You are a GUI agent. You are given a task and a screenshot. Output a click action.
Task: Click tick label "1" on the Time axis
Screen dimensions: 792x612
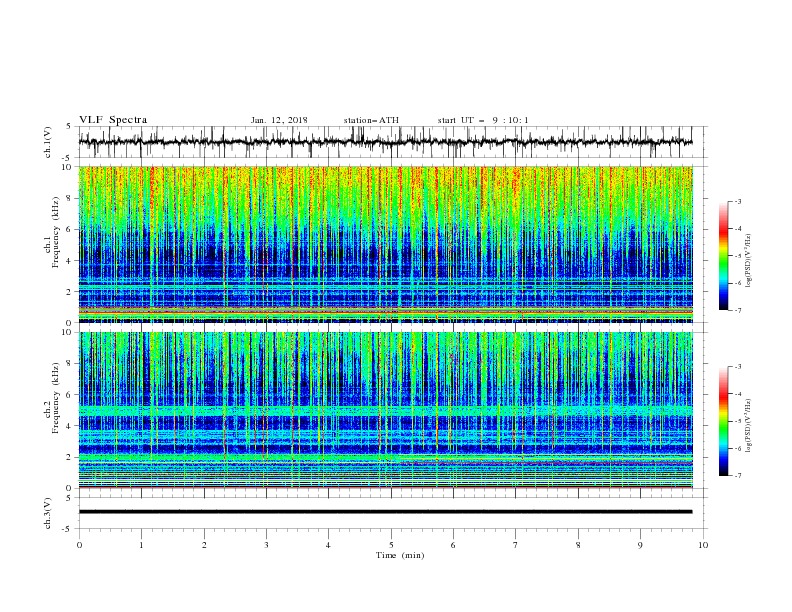click(x=141, y=545)
